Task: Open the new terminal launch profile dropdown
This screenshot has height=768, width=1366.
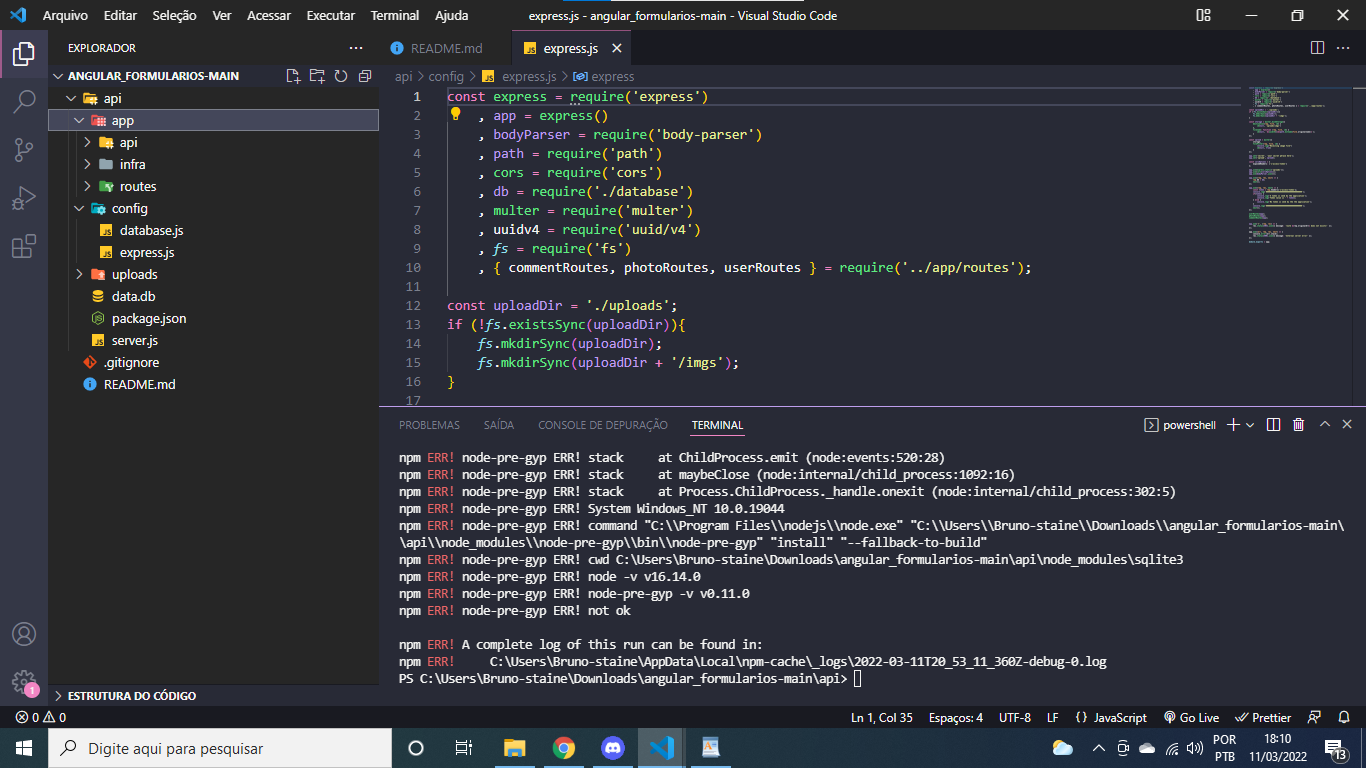Action: pyautogui.click(x=1250, y=425)
